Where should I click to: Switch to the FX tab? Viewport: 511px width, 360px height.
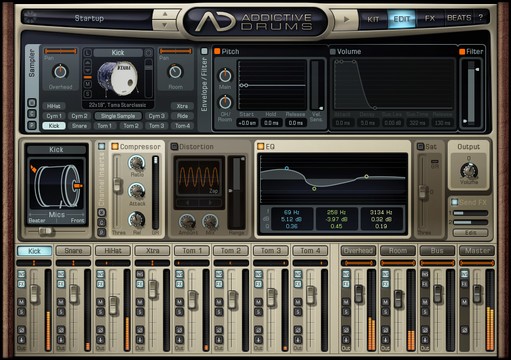pos(430,18)
